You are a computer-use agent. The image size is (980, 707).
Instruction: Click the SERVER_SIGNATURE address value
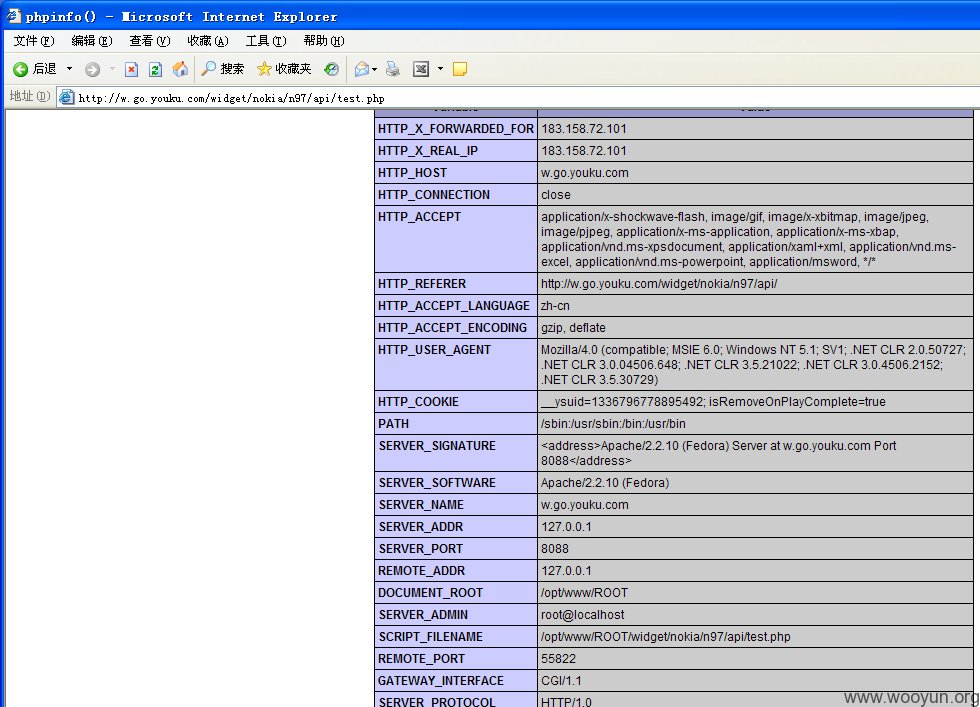pos(718,453)
